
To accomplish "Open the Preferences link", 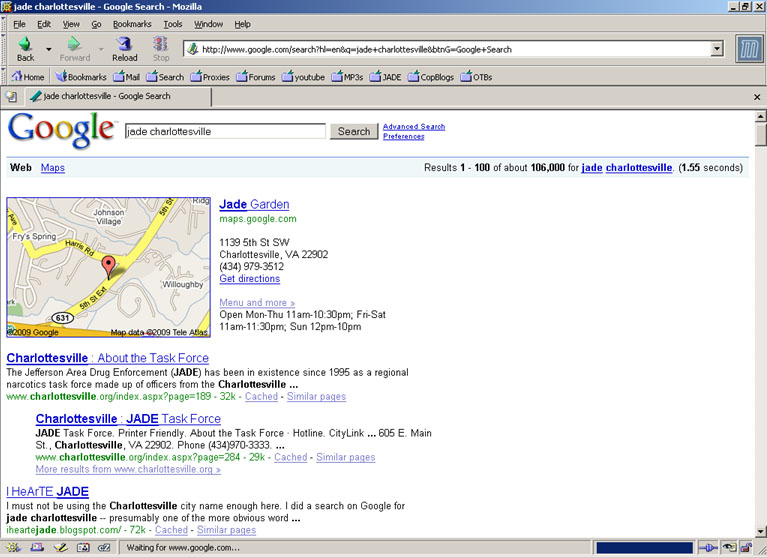I will click(404, 136).
